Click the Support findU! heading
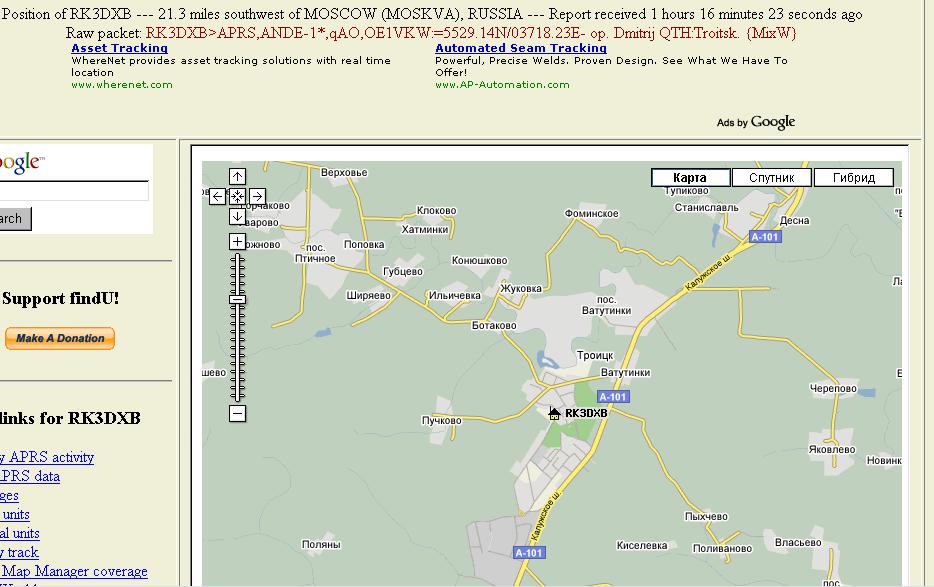 pos(61,299)
